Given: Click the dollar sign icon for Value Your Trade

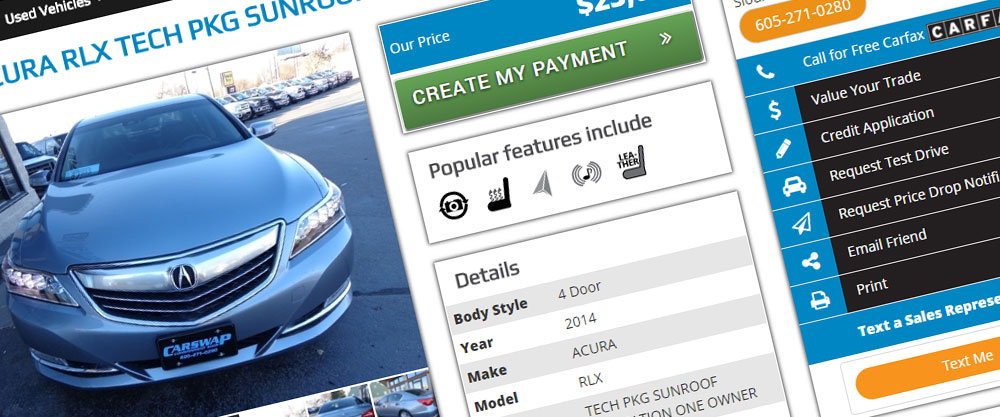Looking at the screenshot, I should [x=775, y=111].
